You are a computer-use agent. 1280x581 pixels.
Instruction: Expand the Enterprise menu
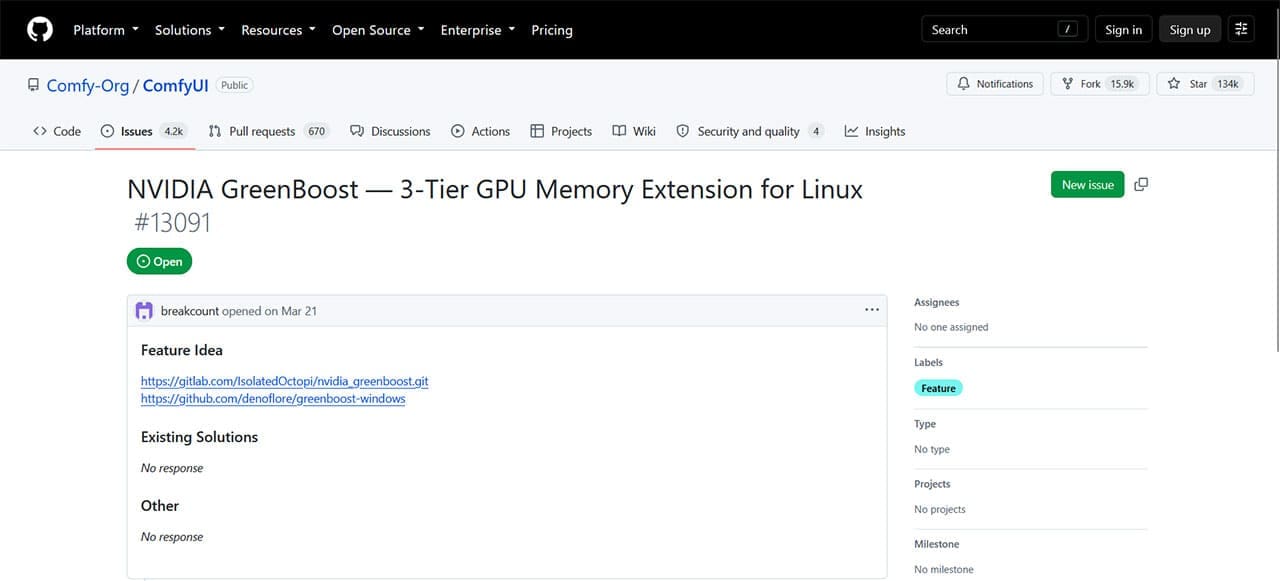tap(478, 30)
